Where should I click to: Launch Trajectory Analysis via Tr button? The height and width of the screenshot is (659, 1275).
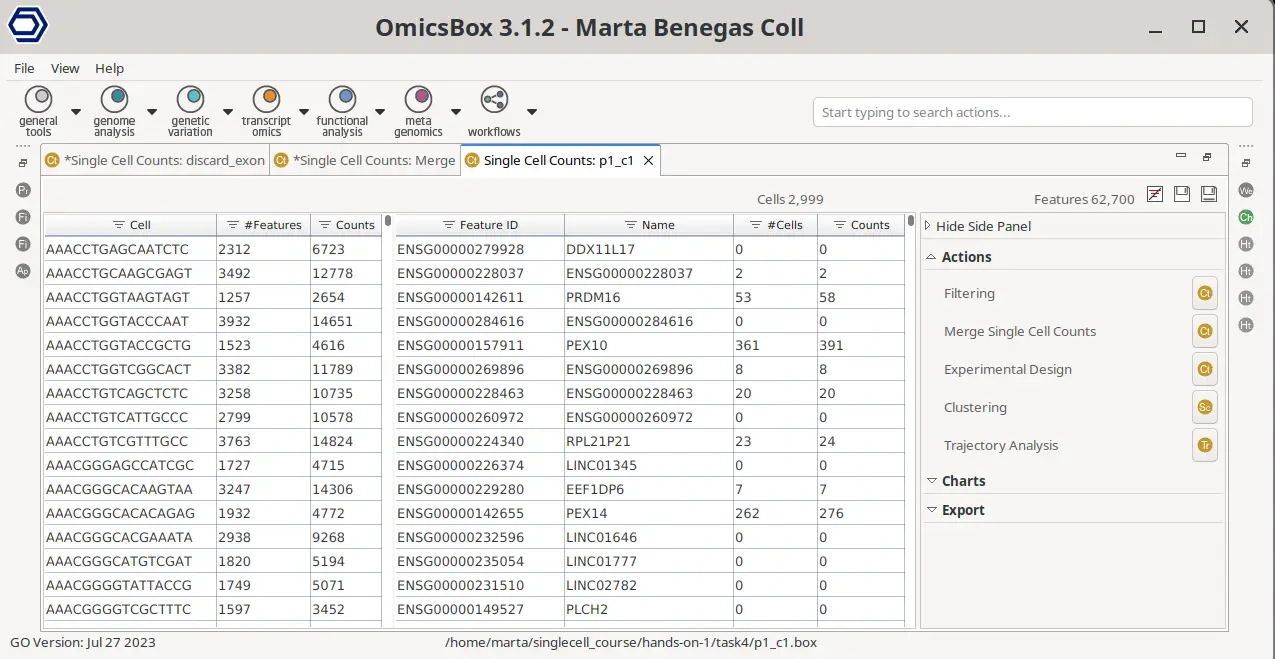1205,446
